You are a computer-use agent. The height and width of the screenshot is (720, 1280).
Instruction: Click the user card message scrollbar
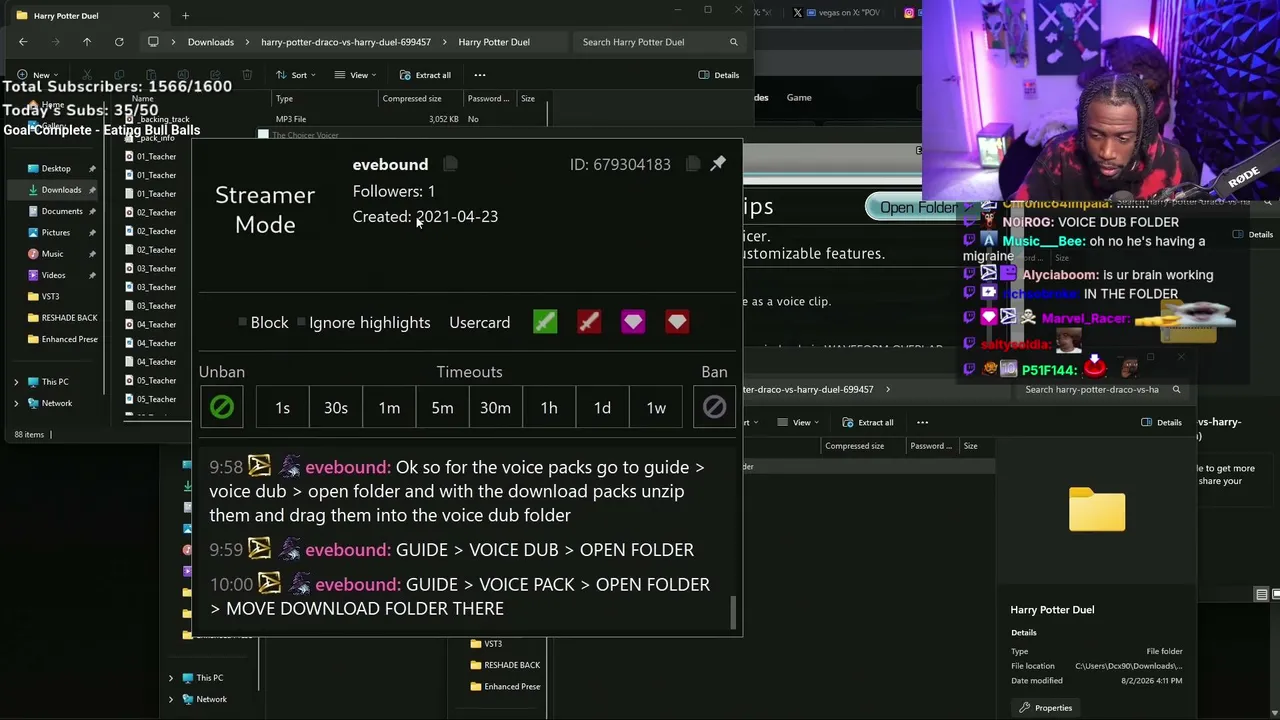point(734,613)
